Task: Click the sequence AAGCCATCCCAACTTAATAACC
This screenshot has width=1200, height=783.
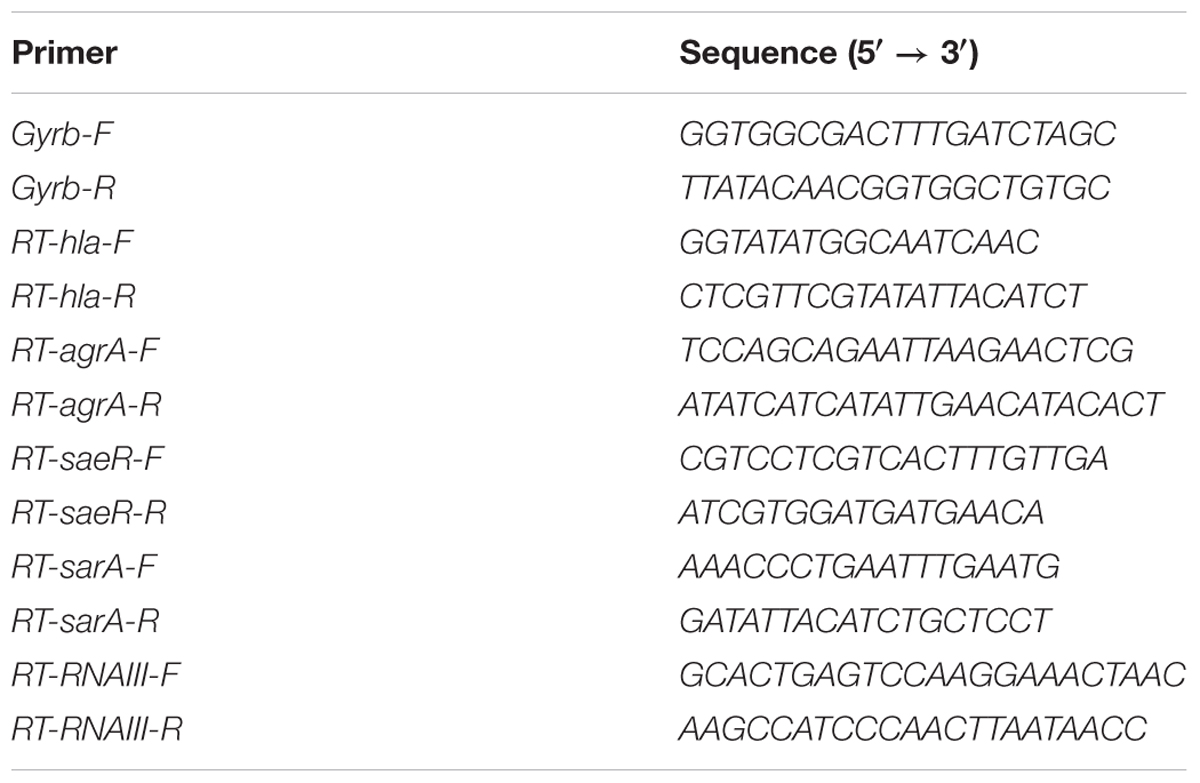Action: (x=912, y=729)
